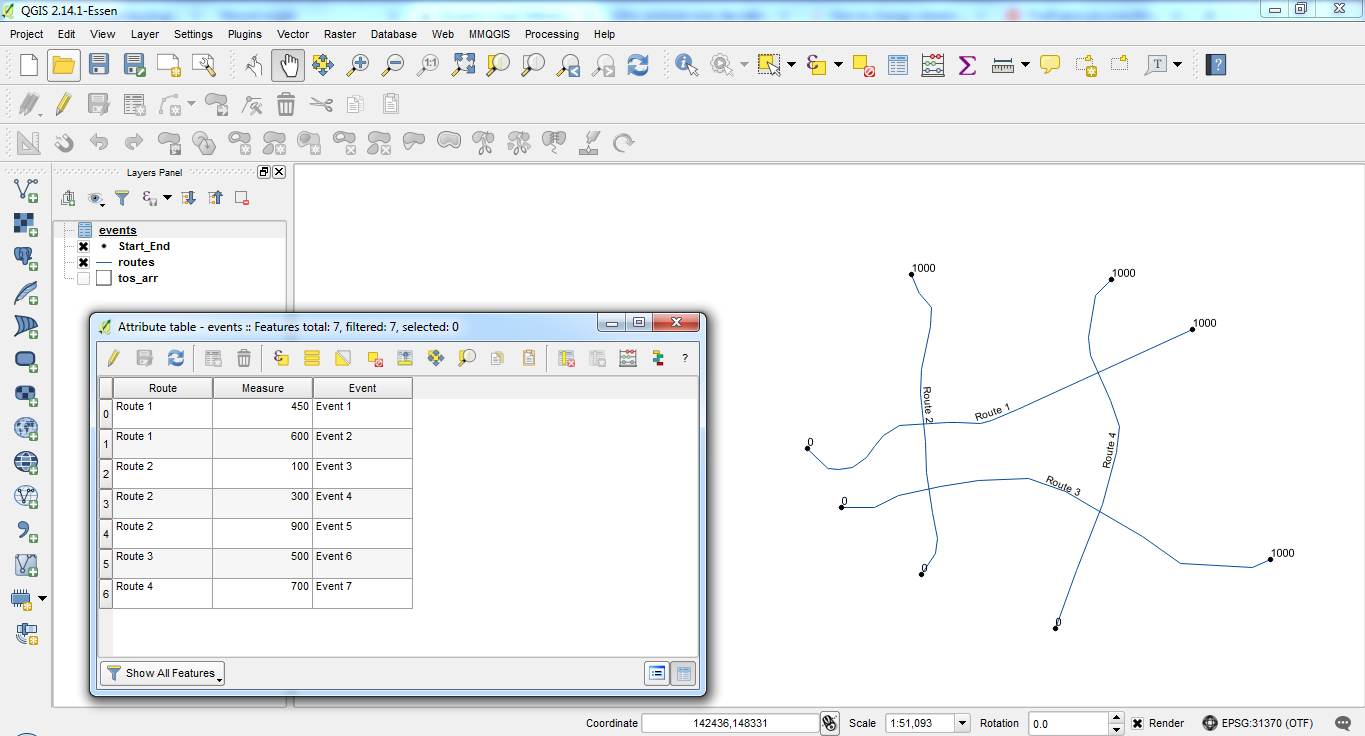Screen dimensions: 1365x736
Task: Open Map Tips speech bubble tool
Action: [1049, 65]
